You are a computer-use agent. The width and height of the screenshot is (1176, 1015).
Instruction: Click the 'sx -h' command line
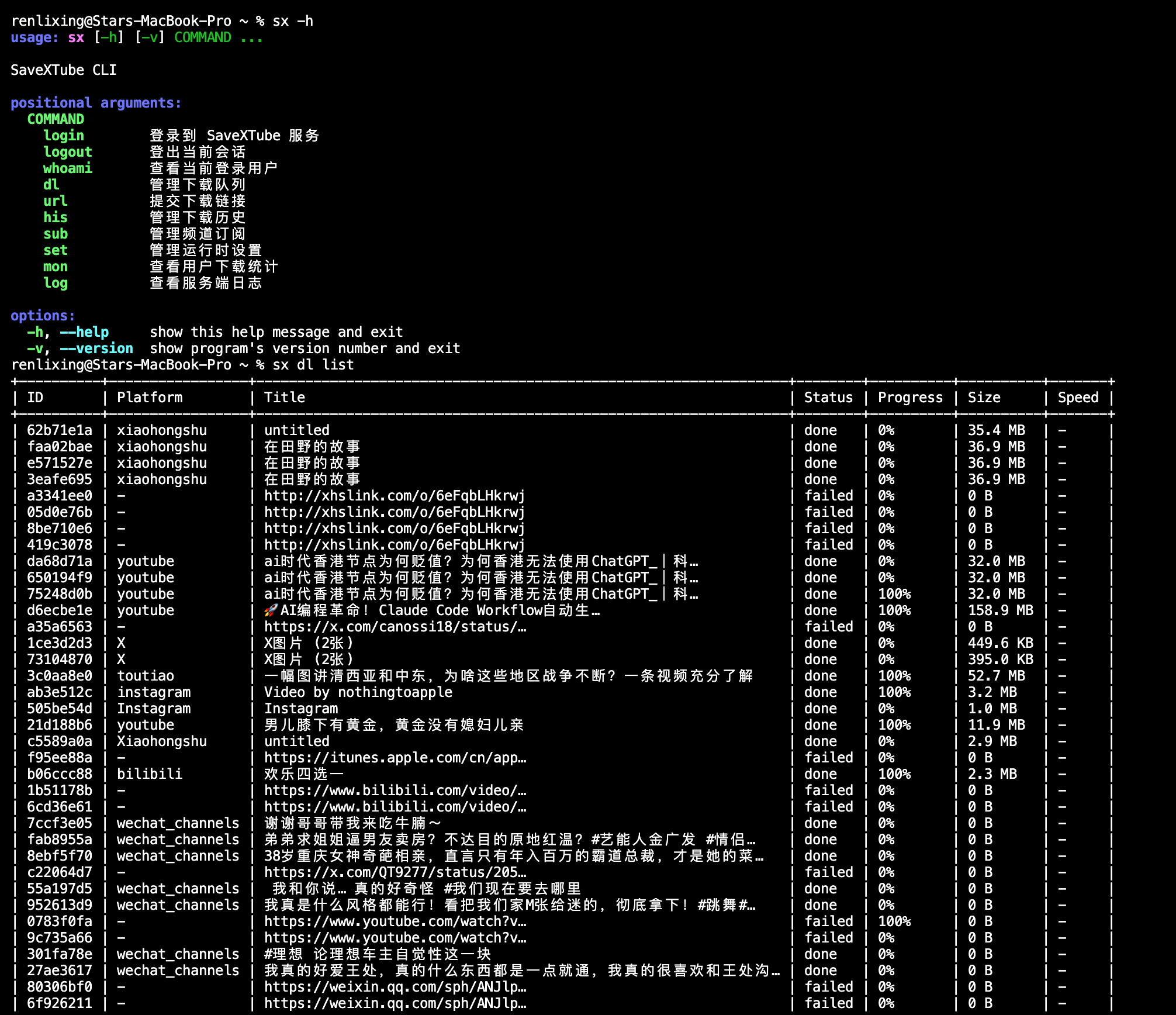pyautogui.click(x=293, y=21)
